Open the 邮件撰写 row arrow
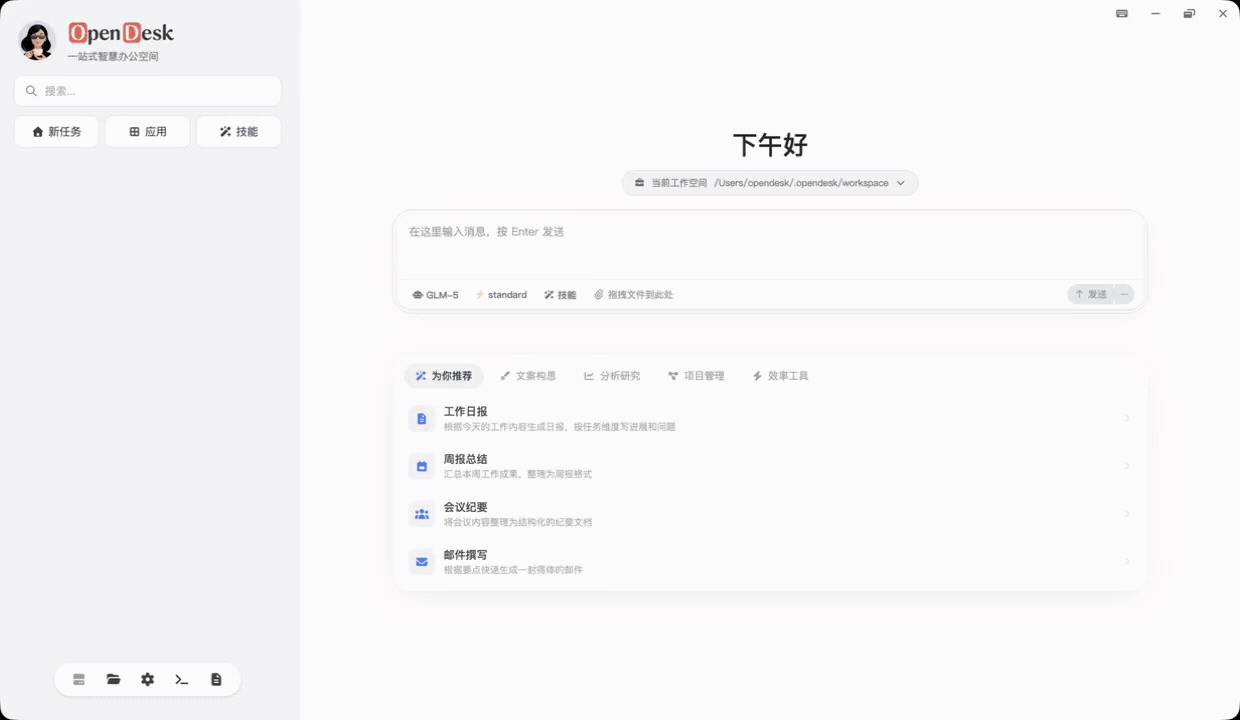1240x720 pixels. coord(1127,562)
